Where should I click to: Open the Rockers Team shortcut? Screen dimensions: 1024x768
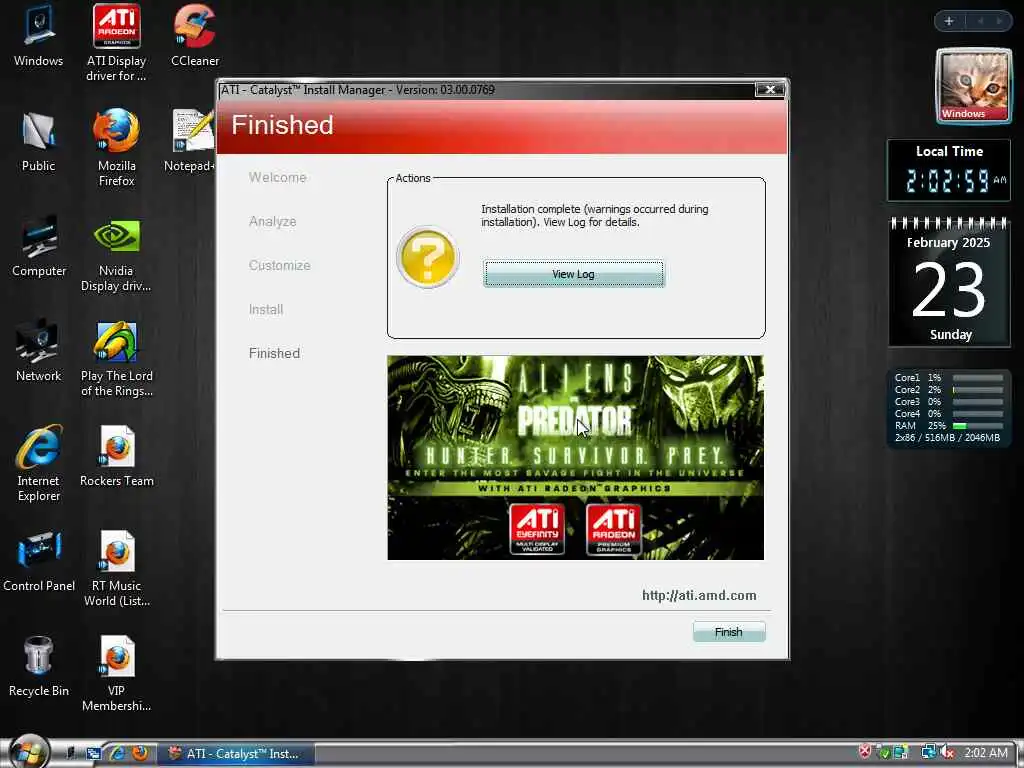pos(116,456)
